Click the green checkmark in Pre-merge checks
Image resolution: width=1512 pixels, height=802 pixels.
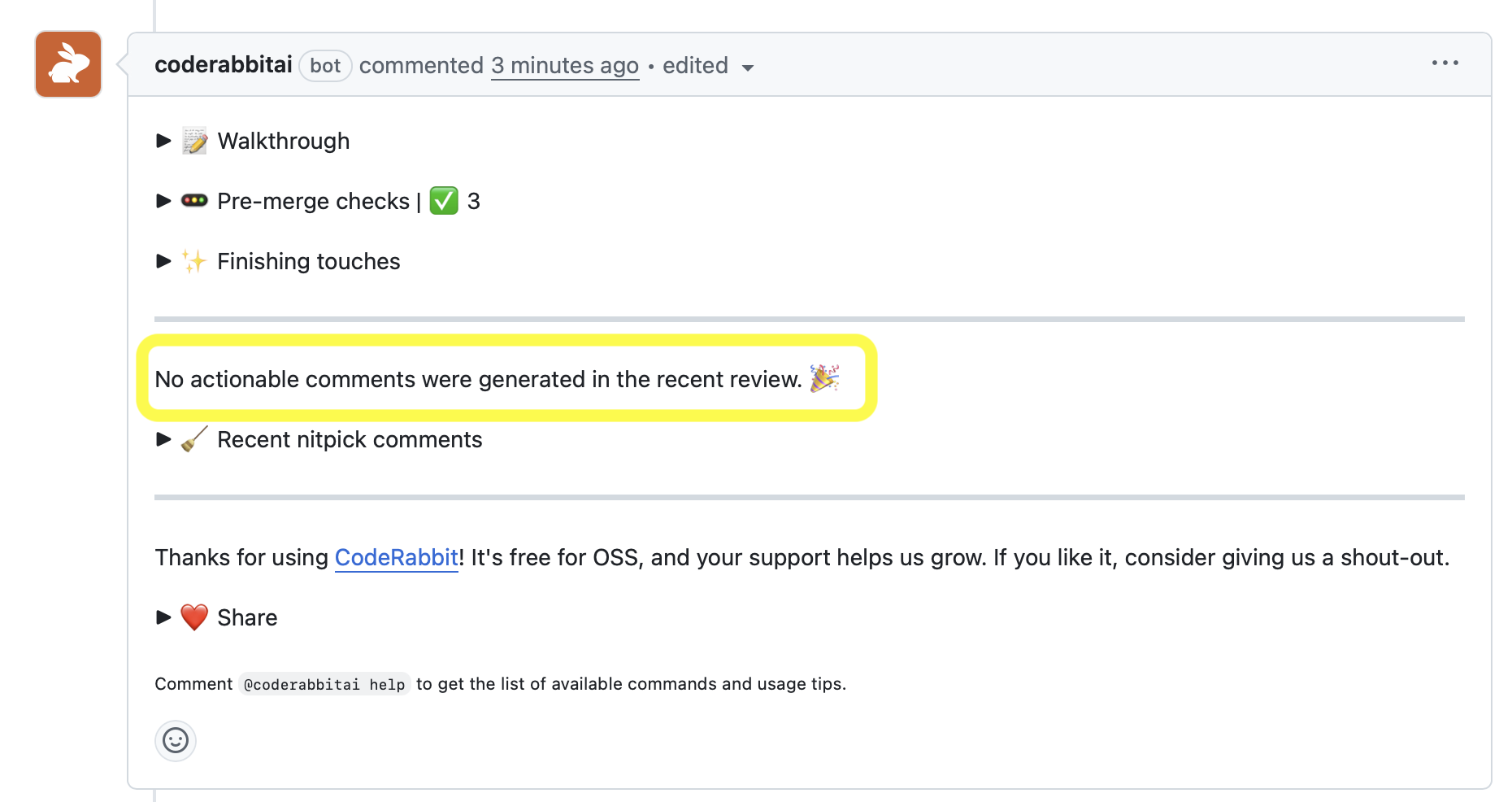[x=444, y=200]
